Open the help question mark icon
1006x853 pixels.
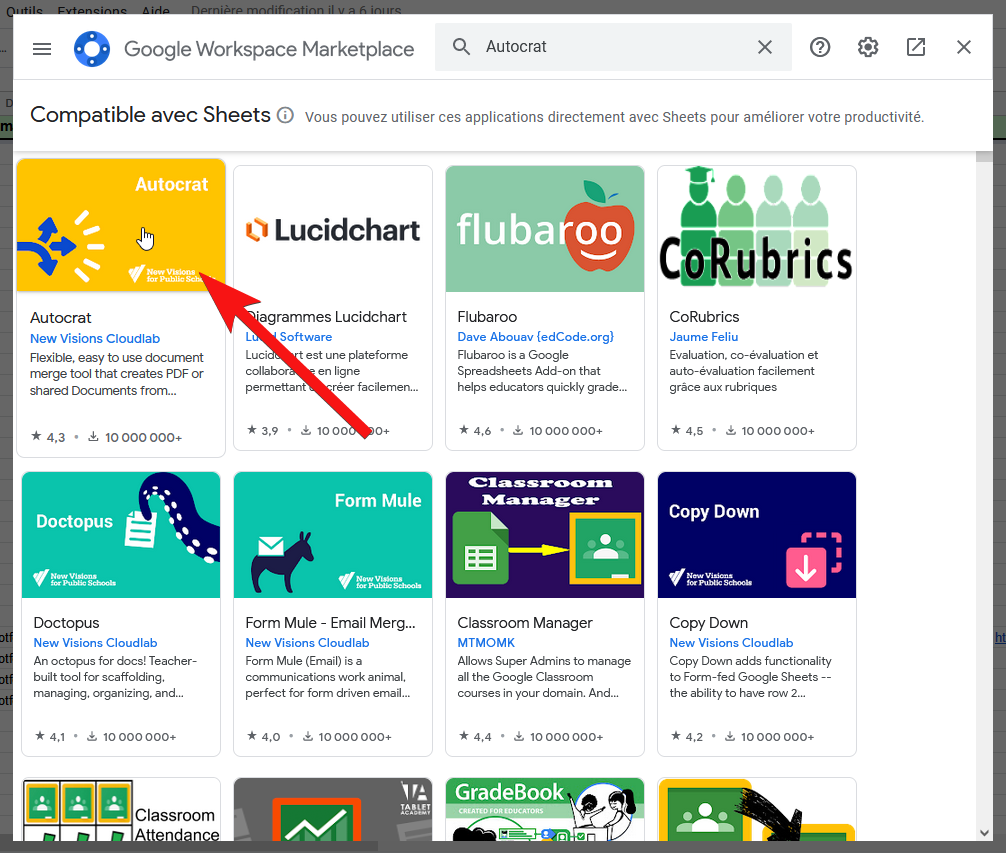[x=820, y=47]
